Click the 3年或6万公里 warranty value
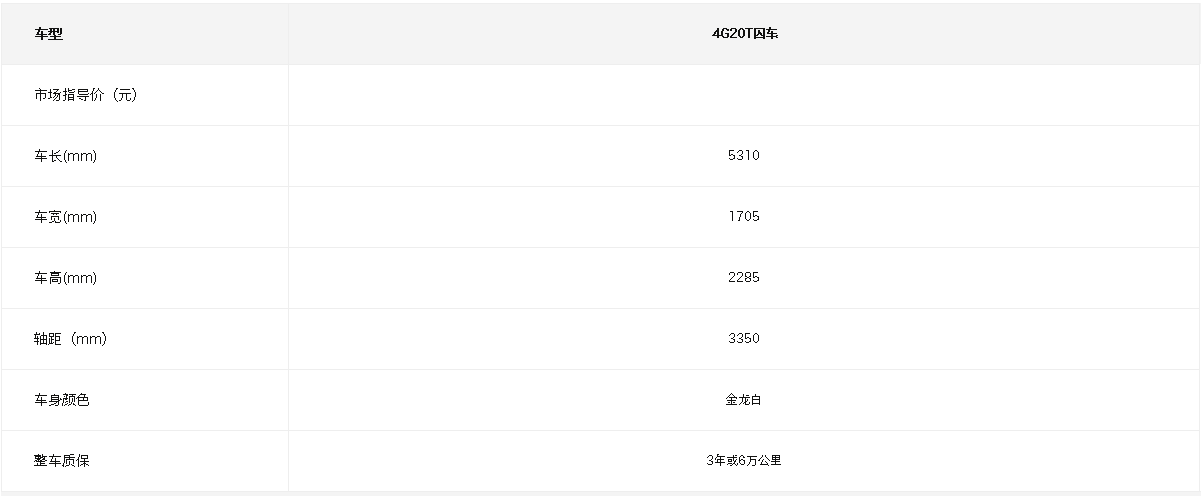The width and height of the screenshot is (1203, 496). 744,461
